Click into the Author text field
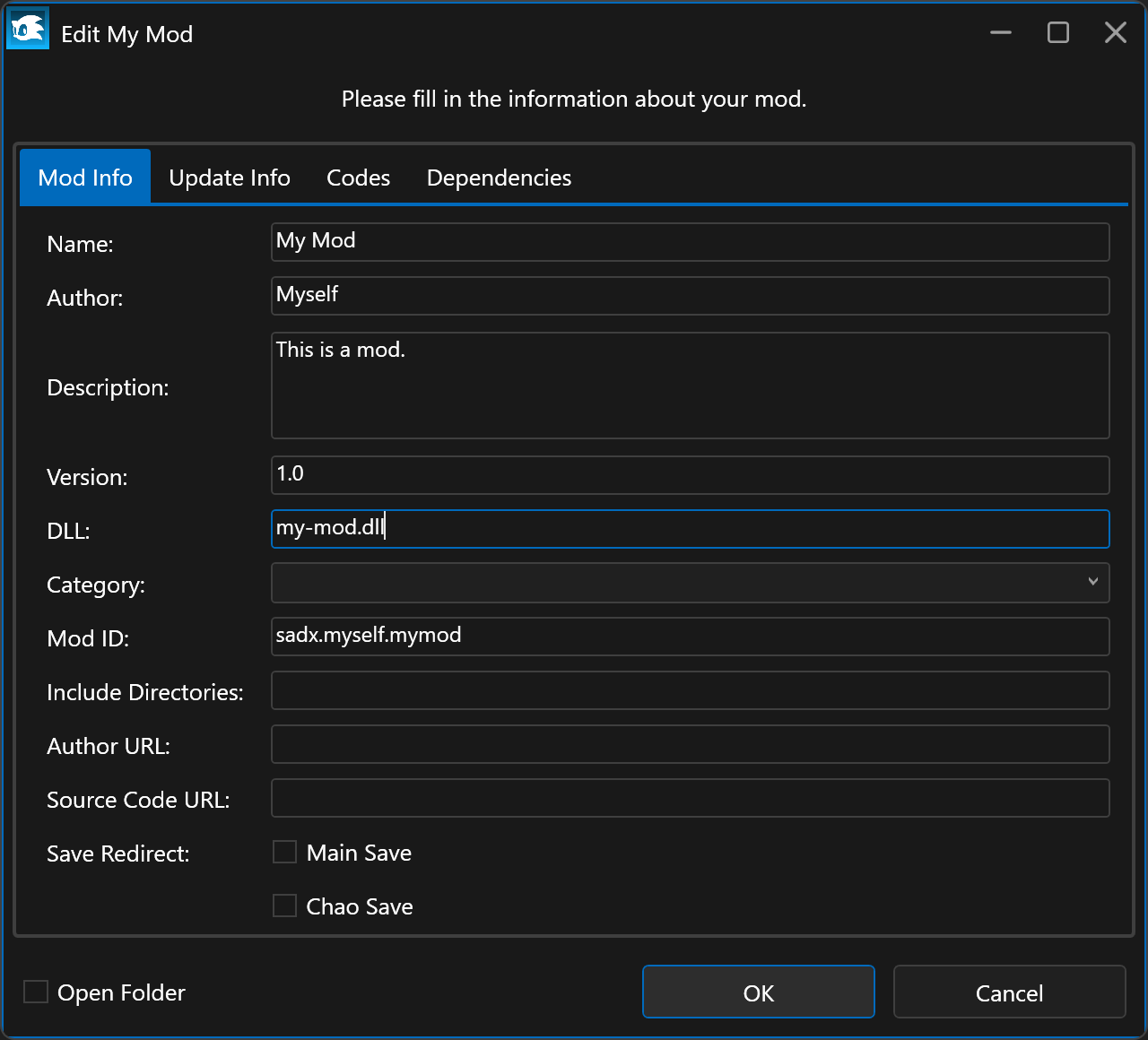Viewport: 1148px width, 1040px height. point(690,296)
